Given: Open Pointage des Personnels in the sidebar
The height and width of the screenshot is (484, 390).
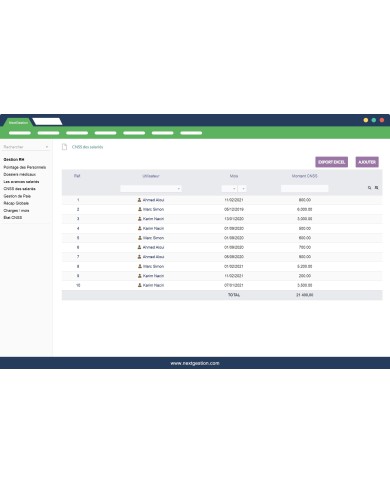Looking at the screenshot, I should [25, 167].
